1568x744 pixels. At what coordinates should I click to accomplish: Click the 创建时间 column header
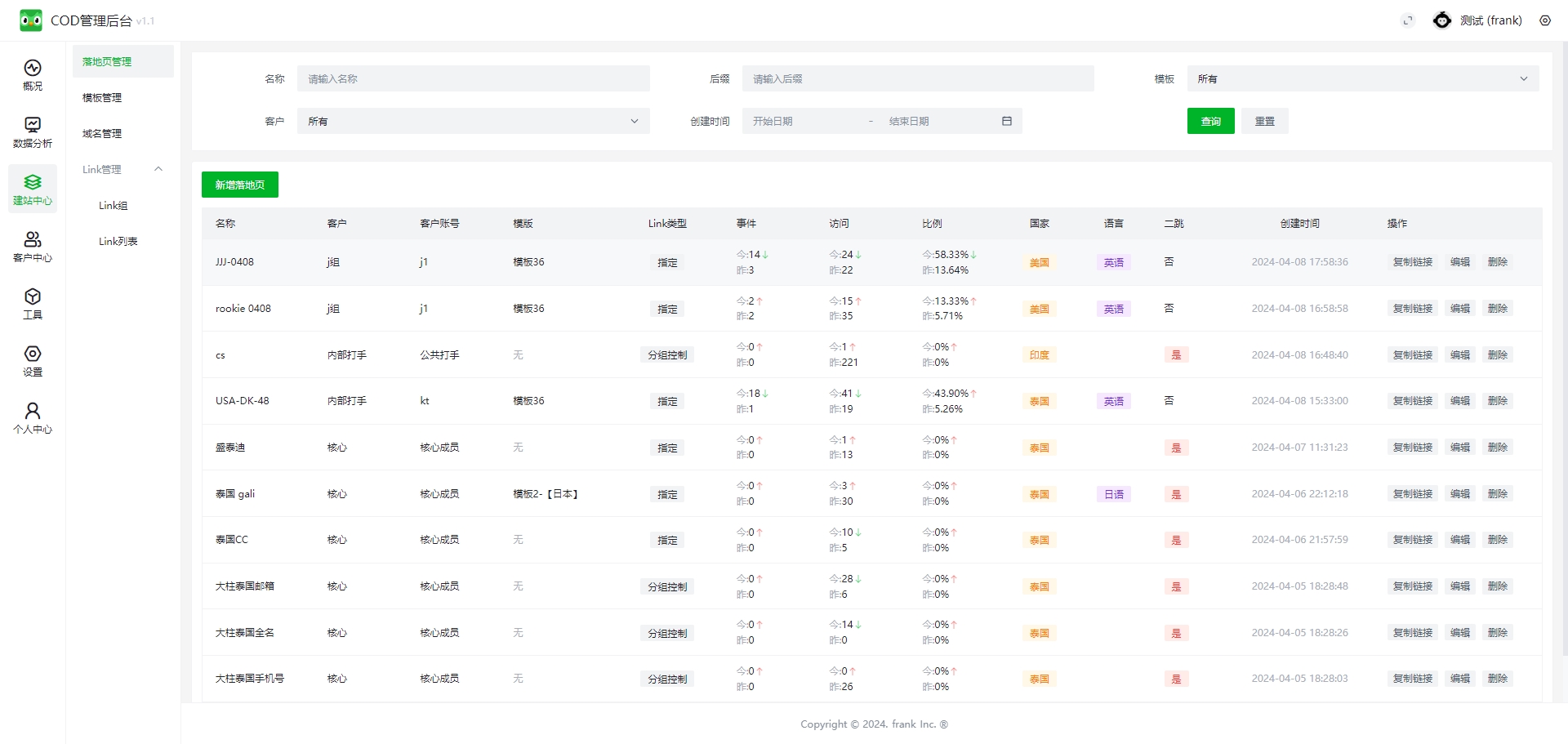(x=1299, y=223)
